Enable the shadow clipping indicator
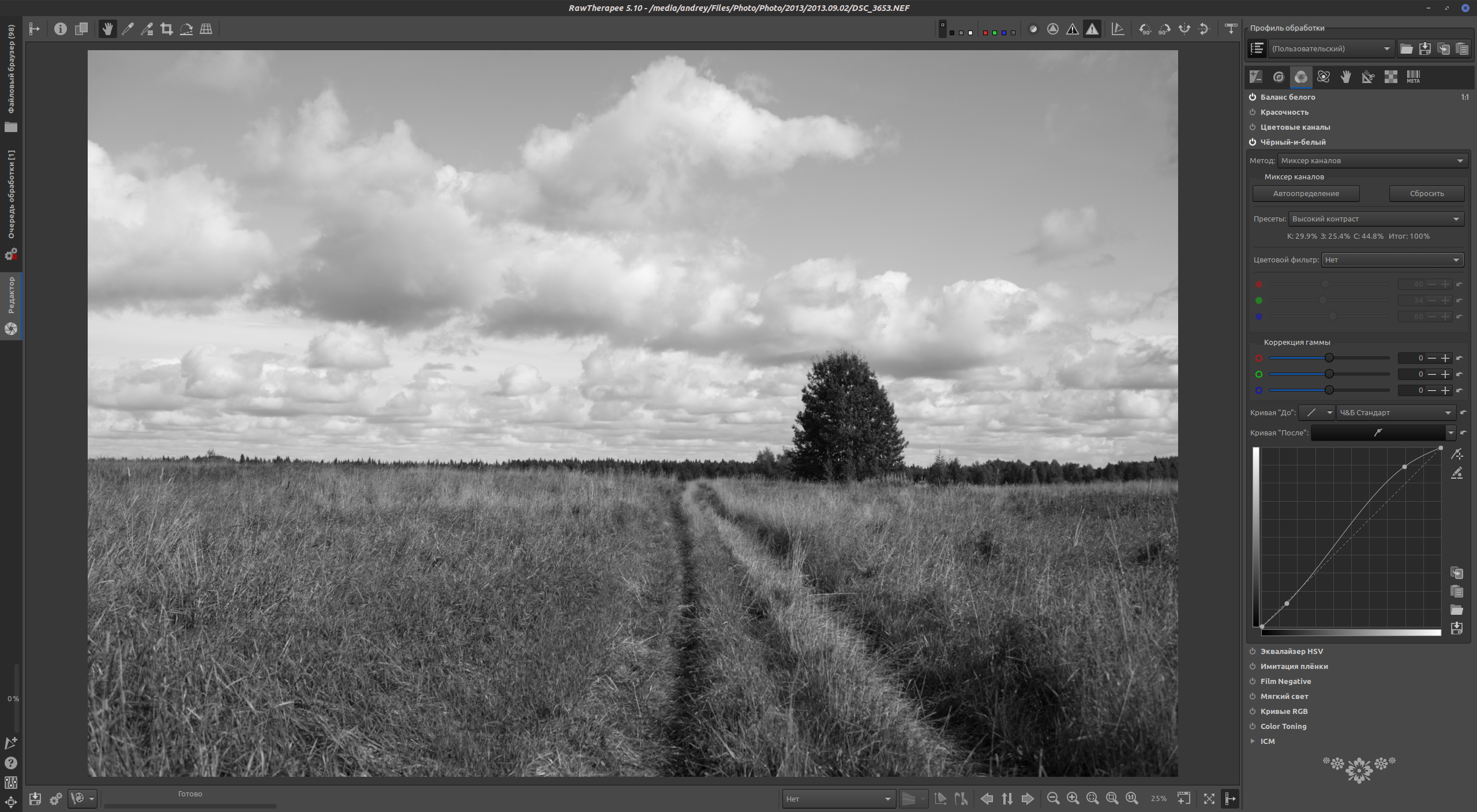This screenshot has width=1477, height=812. tap(1073, 29)
